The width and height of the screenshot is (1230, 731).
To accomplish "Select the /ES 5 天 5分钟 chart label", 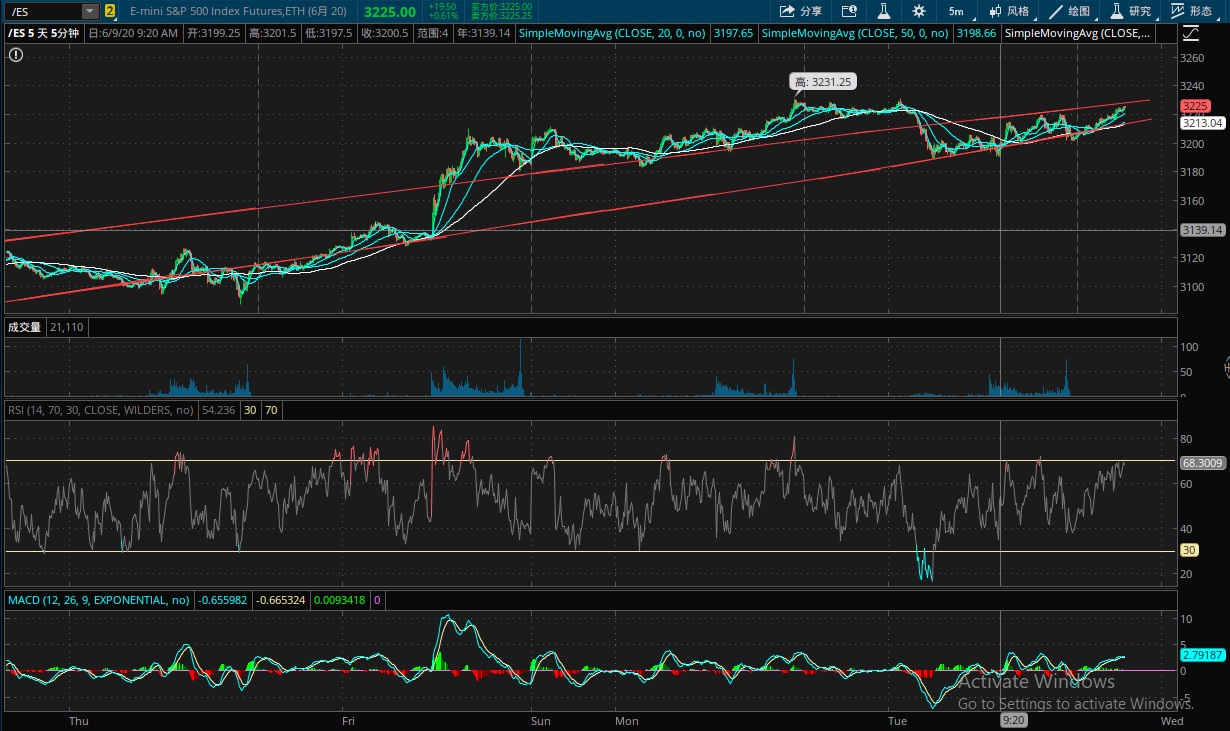I will point(46,33).
